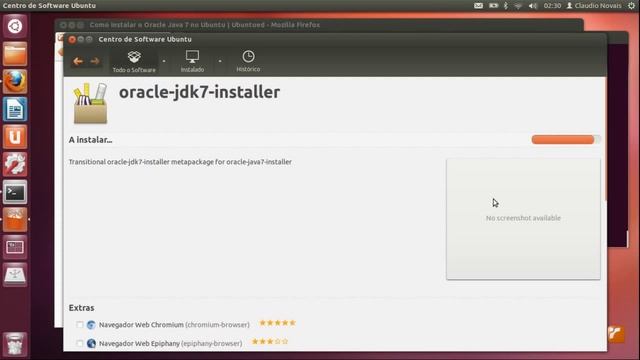Screen dimensions: 640x360
Task: Click the No screenshot available box
Action: click(x=523, y=219)
